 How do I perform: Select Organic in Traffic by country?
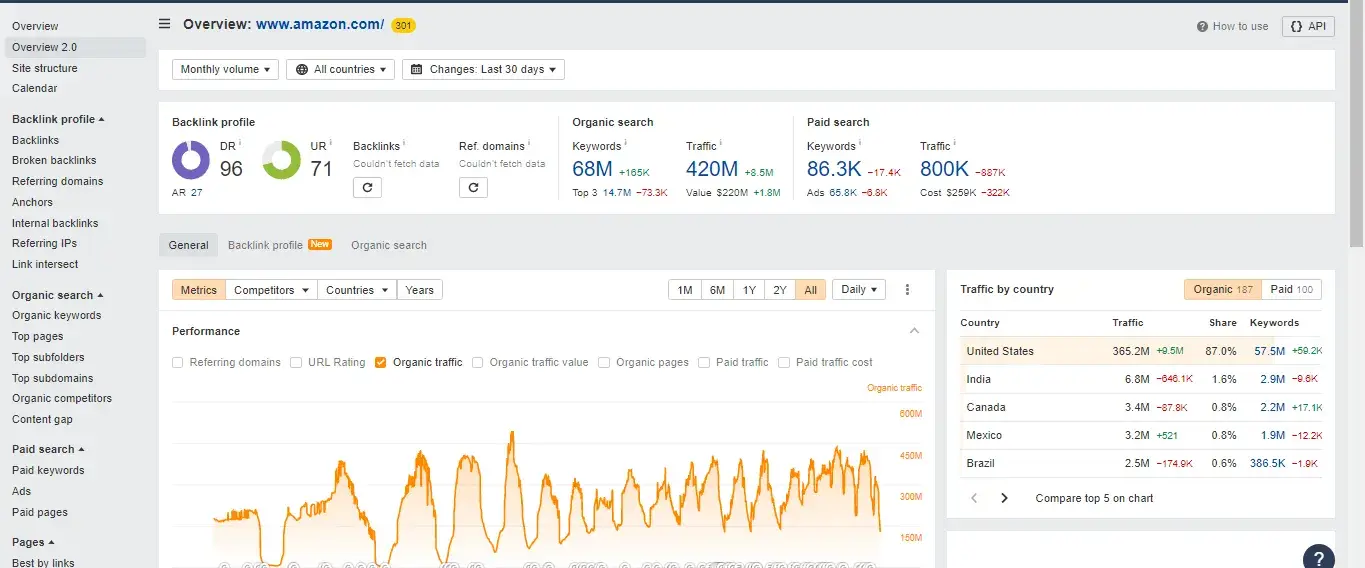pos(1223,289)
